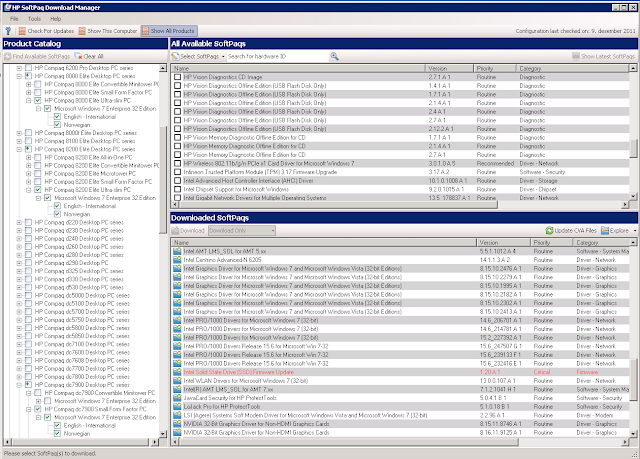640x459 pixels.
Task: Click icon beside NVIDIA driver version 8.16.11.9125
Action: pyautogui.click(x=177, y=432)
